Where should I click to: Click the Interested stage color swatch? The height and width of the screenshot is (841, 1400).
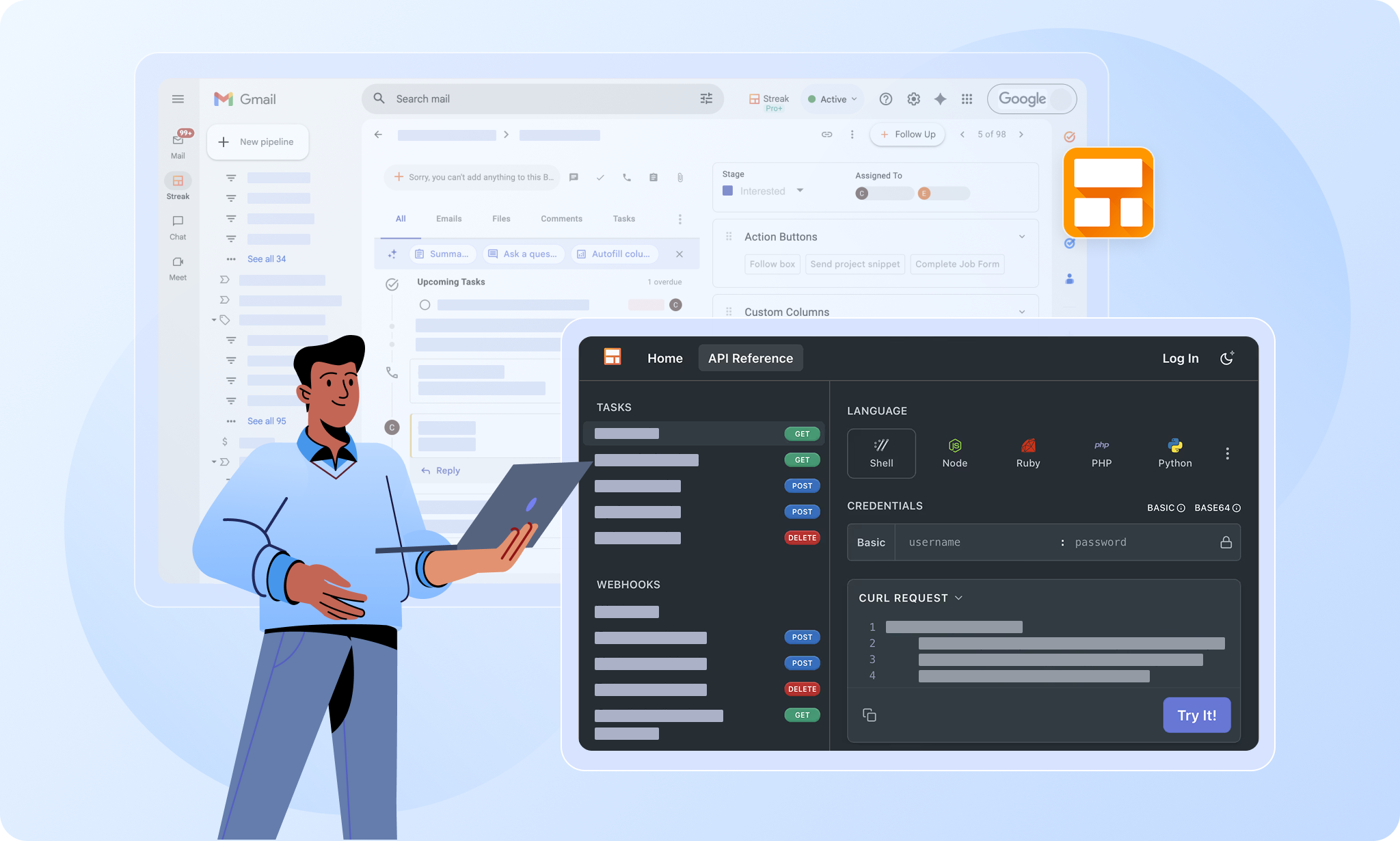point(727,191)
